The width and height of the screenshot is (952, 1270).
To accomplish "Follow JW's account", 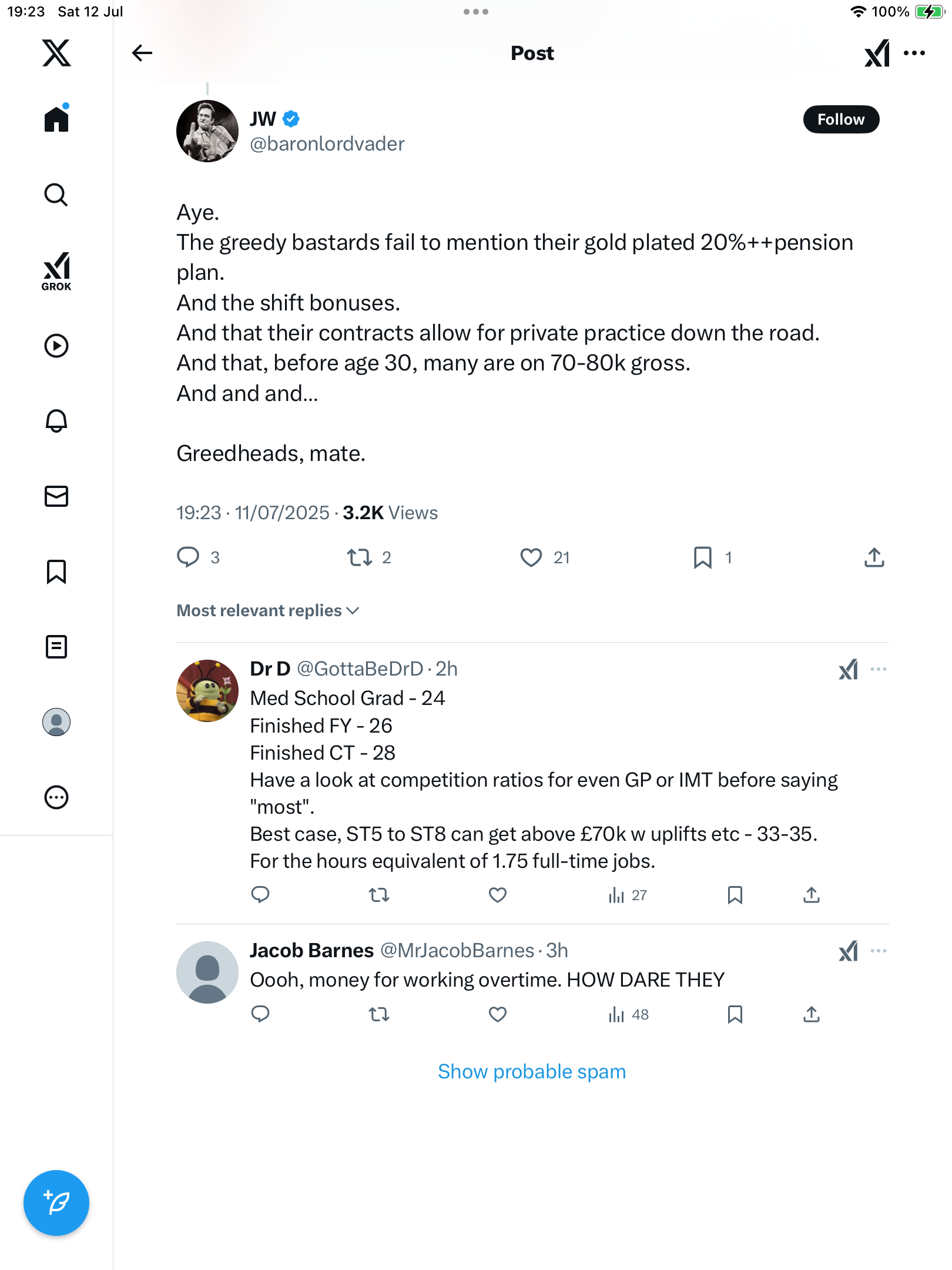I will 841,119.
